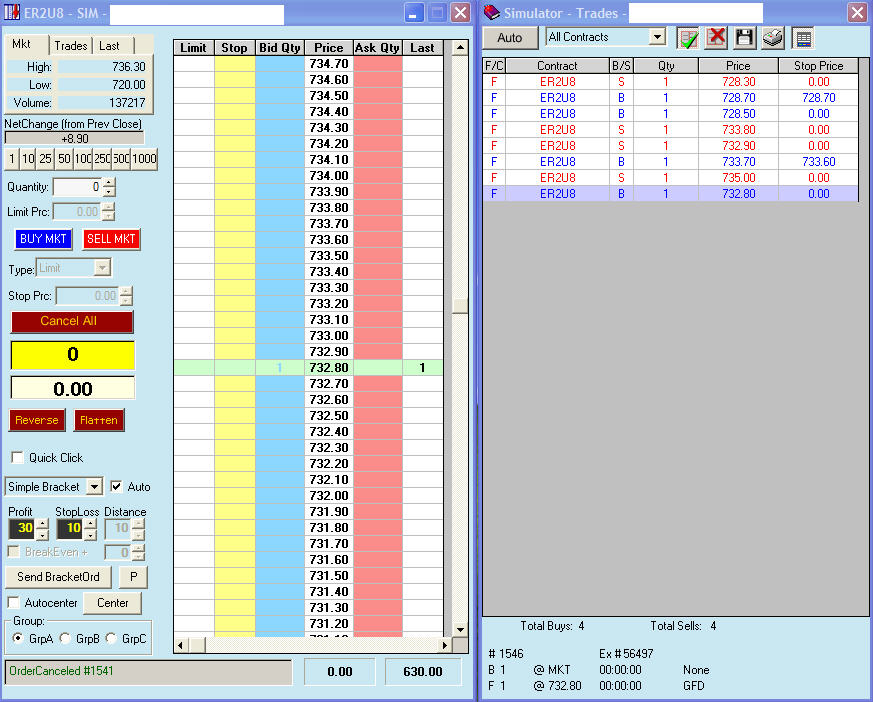873x702 pixels.
Task: Click the grid table view icon
Action: pyautogui.click(x=802, y=38)
